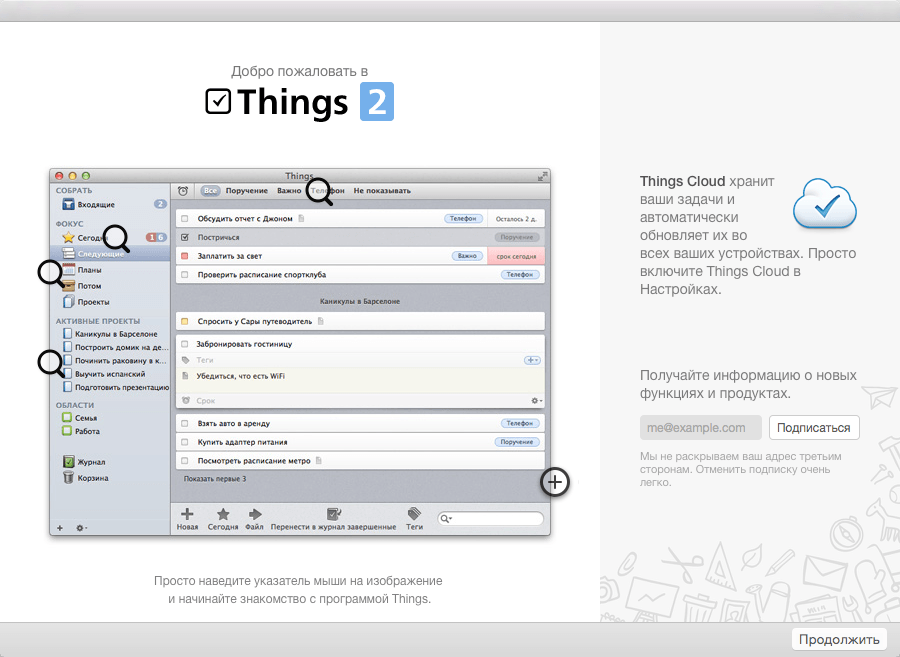Screen dimensions: 900x657
Task: Select the Все tag filter
Action: [x=211, y=191]
